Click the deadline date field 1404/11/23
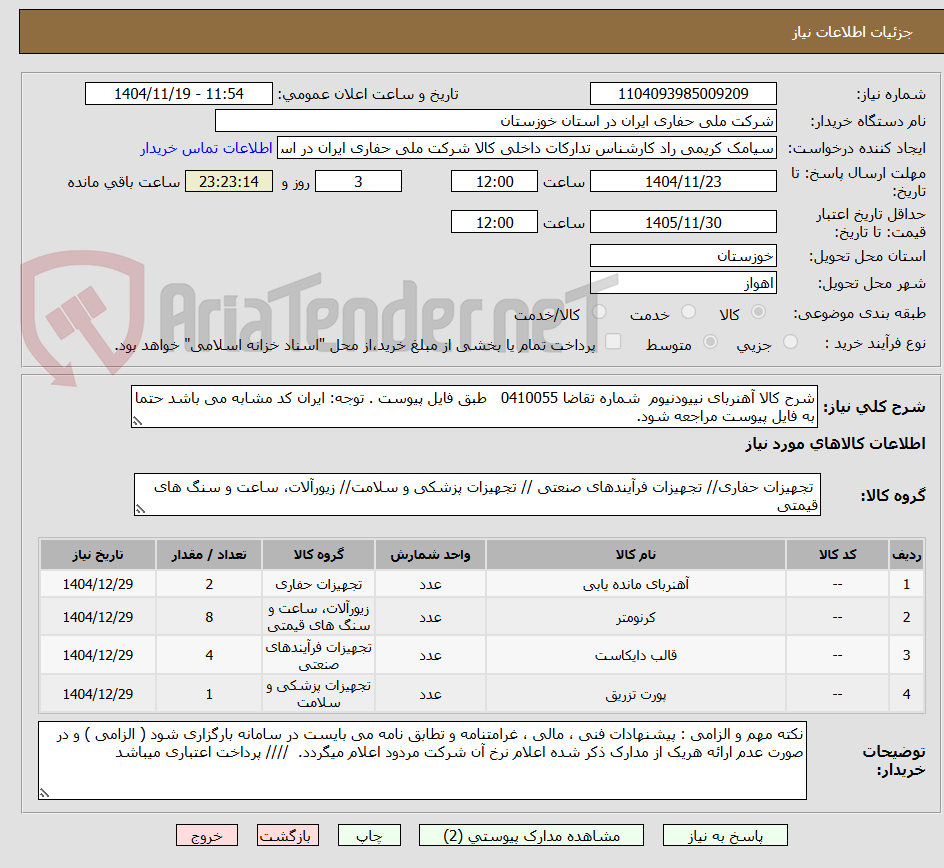Screen dimensions: 944x868 (x=683, y=181)
